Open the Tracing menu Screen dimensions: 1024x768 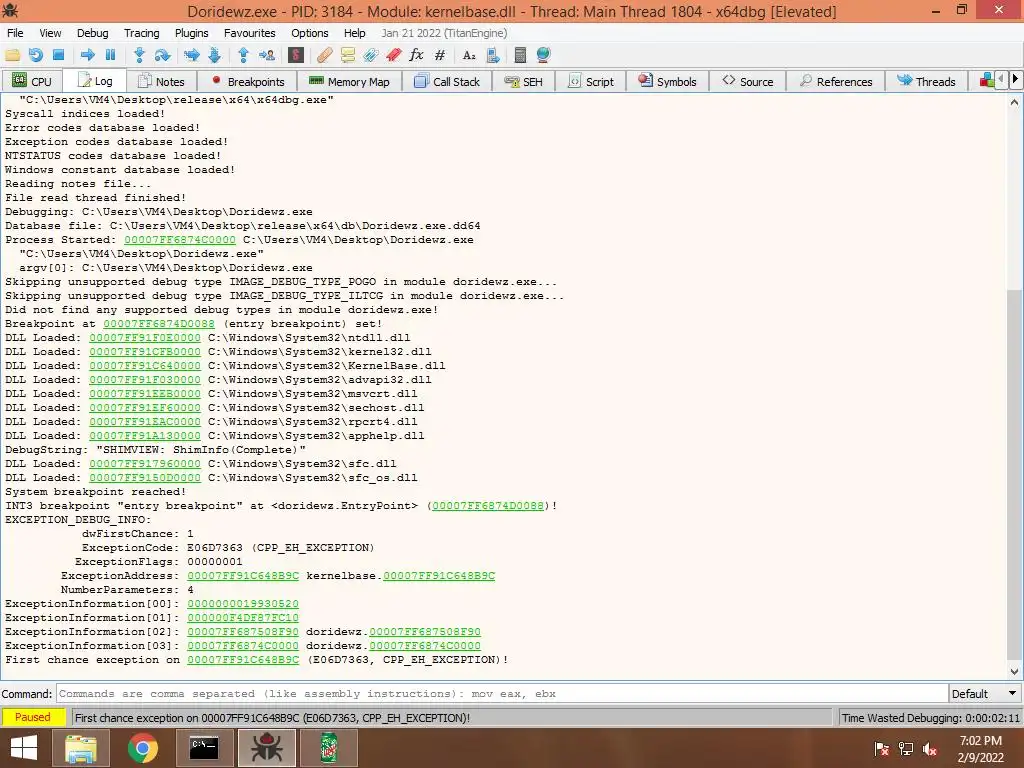tap(142, 33)
